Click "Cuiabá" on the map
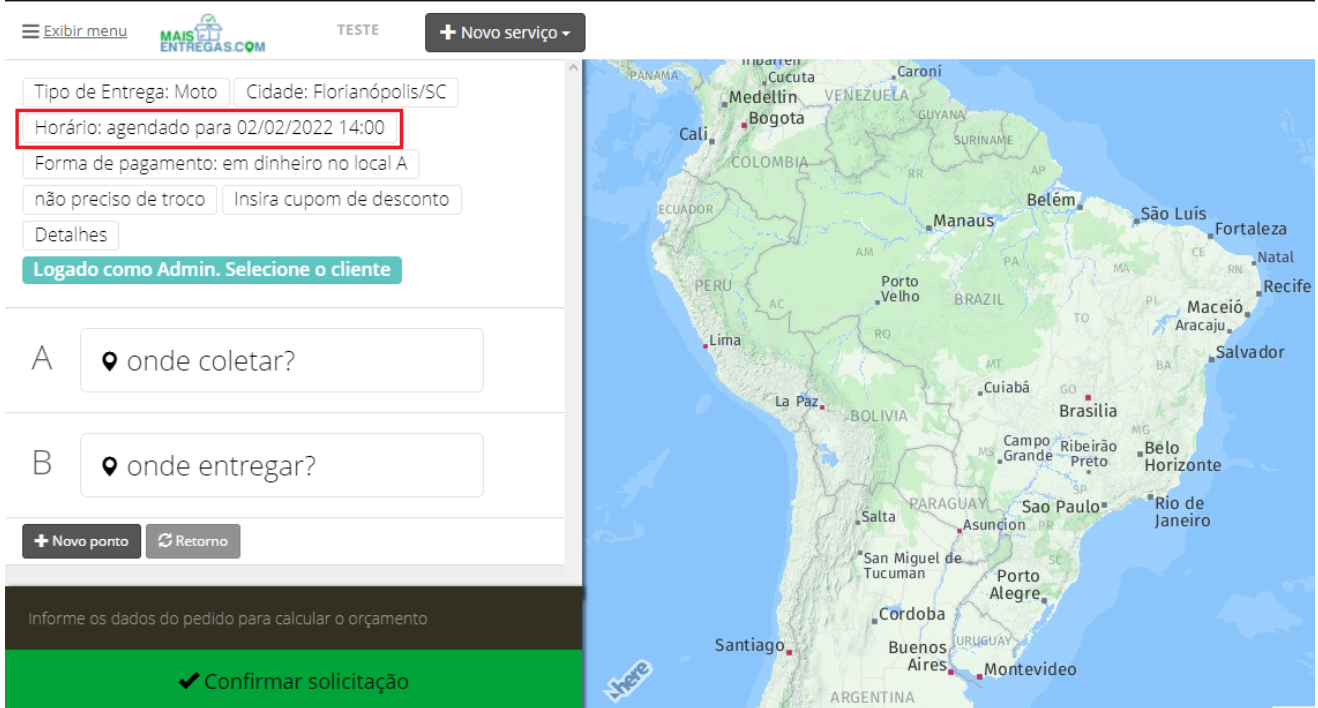Screen dimensions: 1318x708 point(1006,387)
